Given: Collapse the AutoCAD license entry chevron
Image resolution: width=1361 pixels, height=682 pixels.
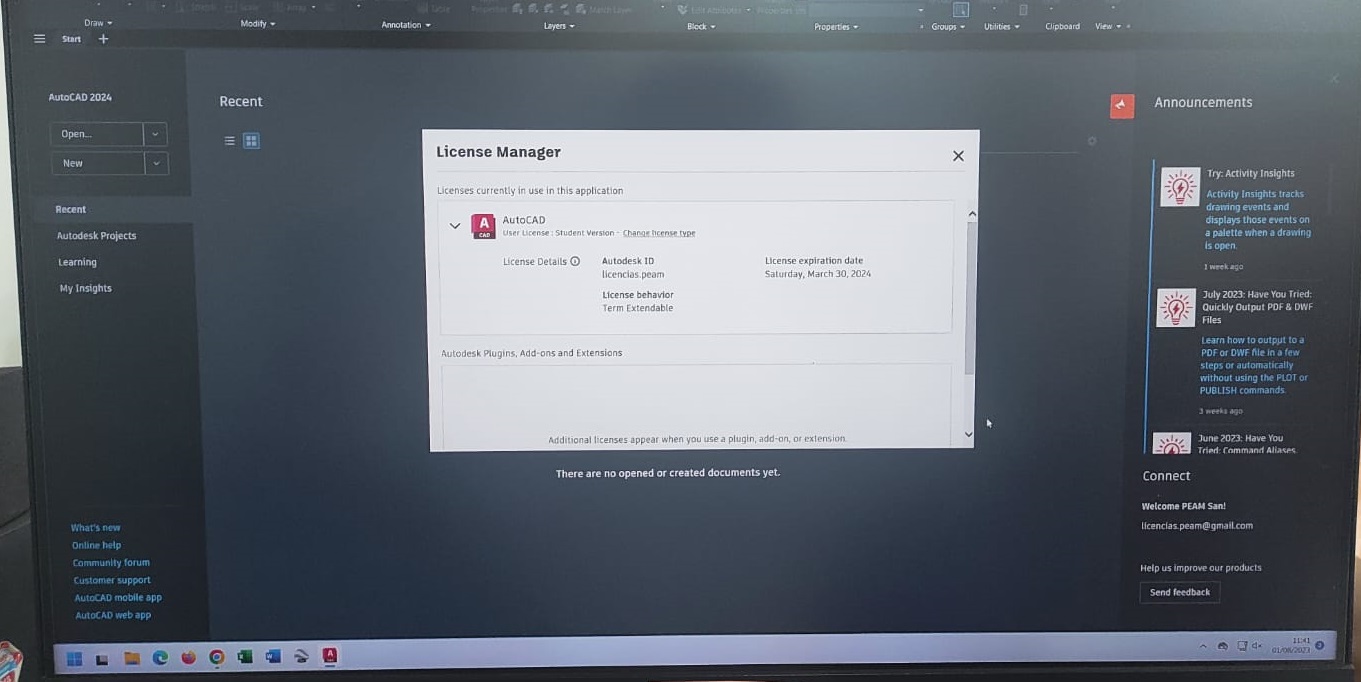Looking at the screenshot, I should [455, 226].
